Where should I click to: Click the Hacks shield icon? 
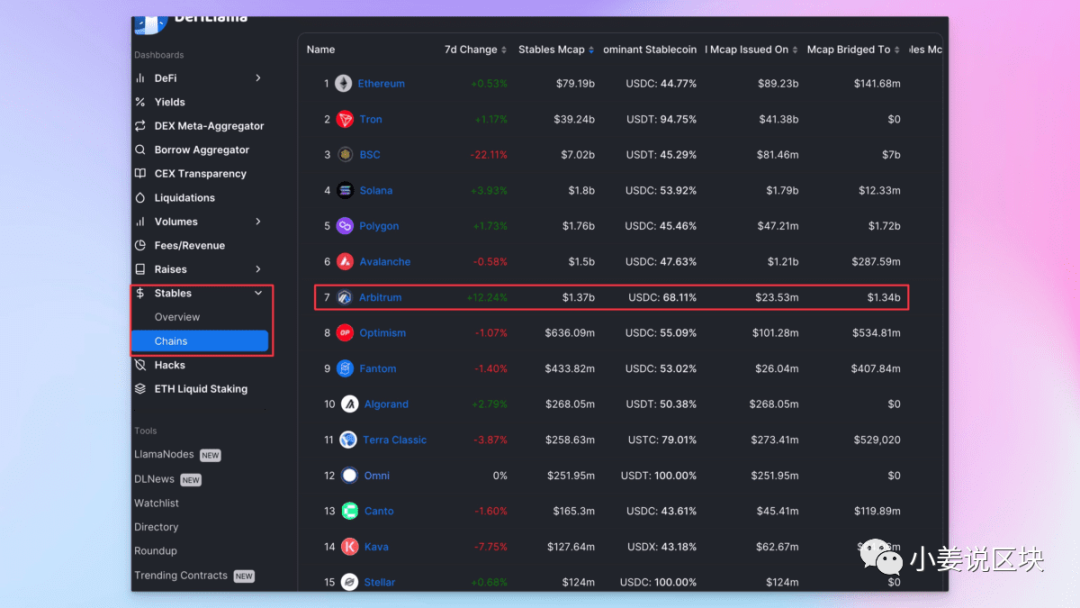click(x=141, y=365)
